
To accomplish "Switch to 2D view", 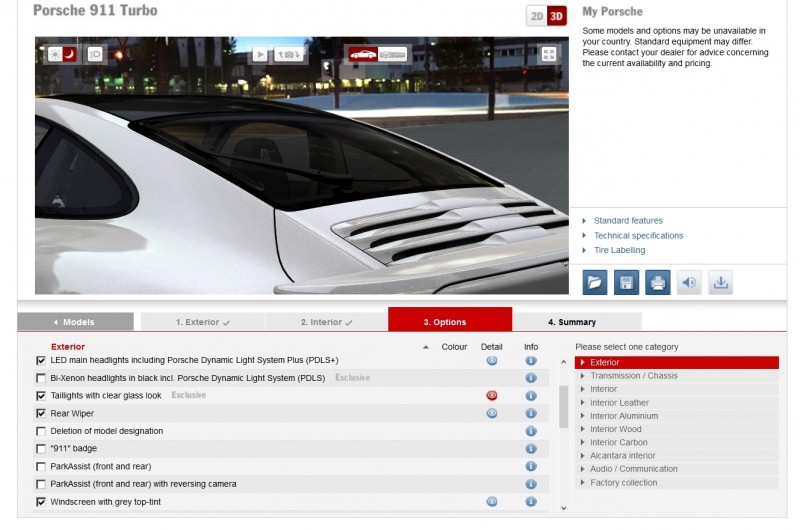I will 537,16.
